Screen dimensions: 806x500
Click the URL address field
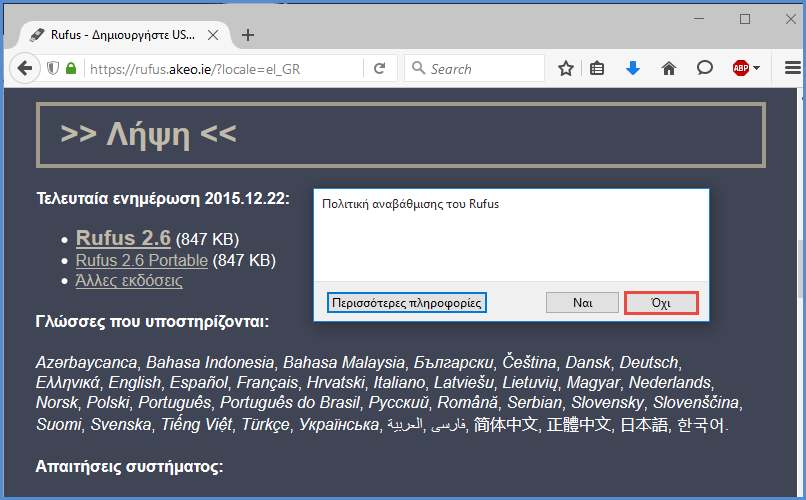click(224, 69)
